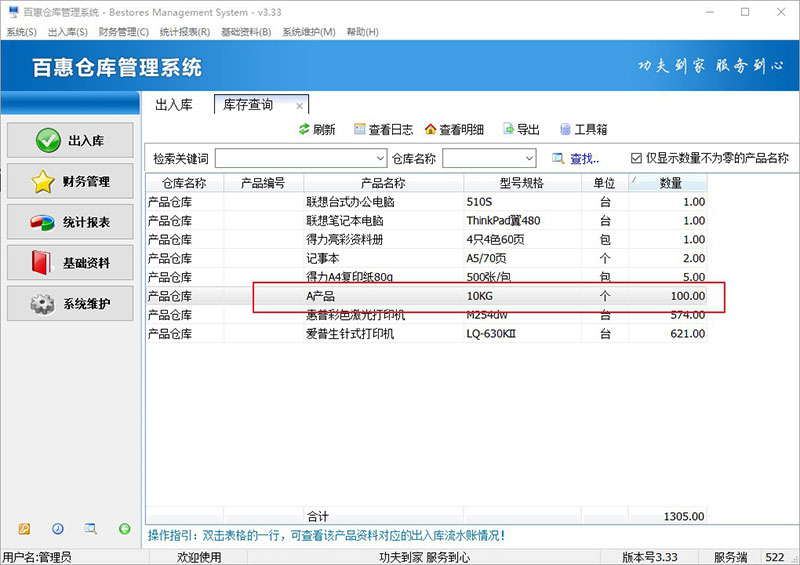Open the 工具箱 toolbox
The width and height of the screenshot is (800, 565).
pos(584,130)
